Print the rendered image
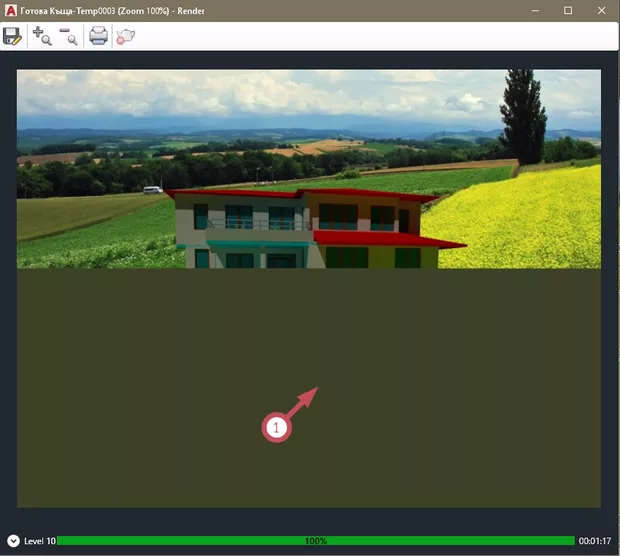Screen dimensions: 620x556 98,36
